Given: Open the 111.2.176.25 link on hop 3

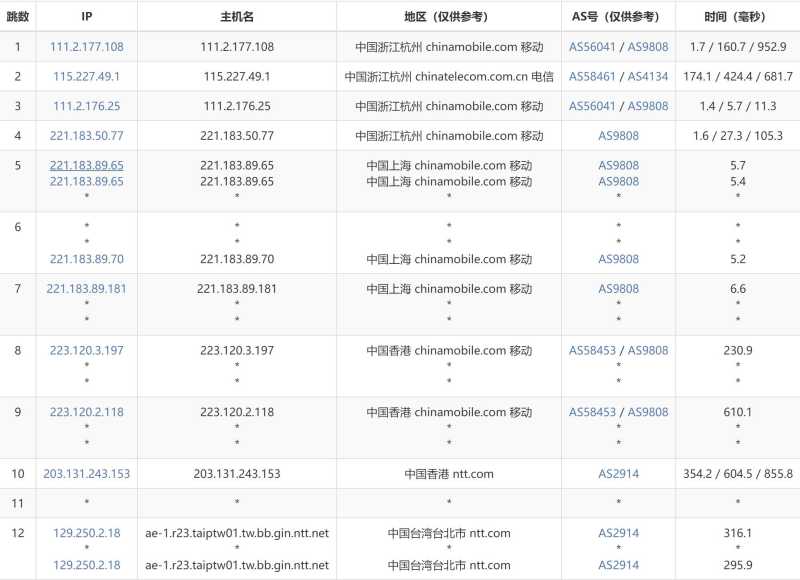Looking at the screenshot, I should point(86,105).
